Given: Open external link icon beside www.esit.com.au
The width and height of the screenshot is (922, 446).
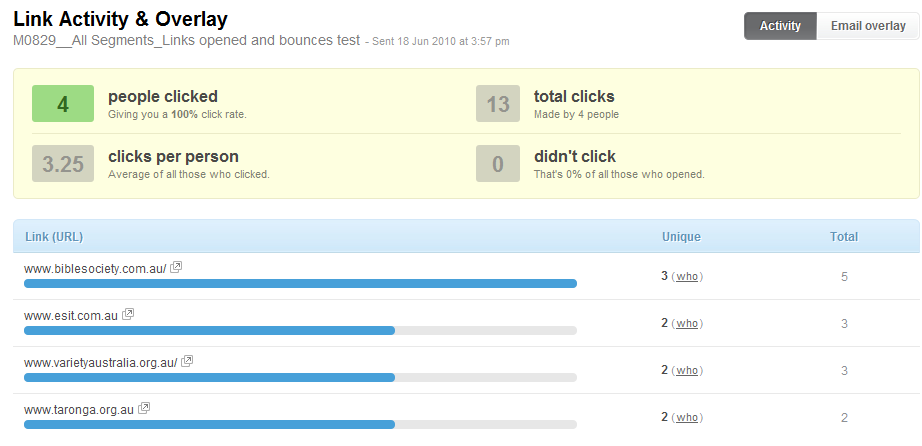Looking at the screenshot, I should (x=128, y=314).
